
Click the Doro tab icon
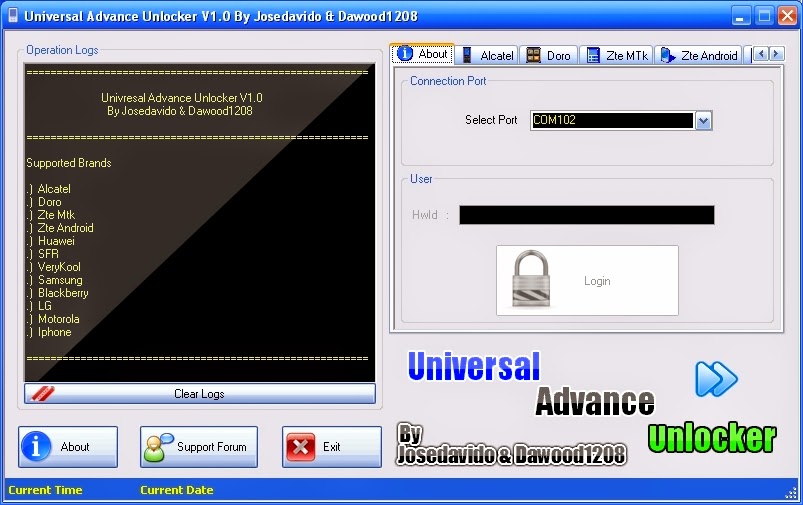(x=534, y=55)
